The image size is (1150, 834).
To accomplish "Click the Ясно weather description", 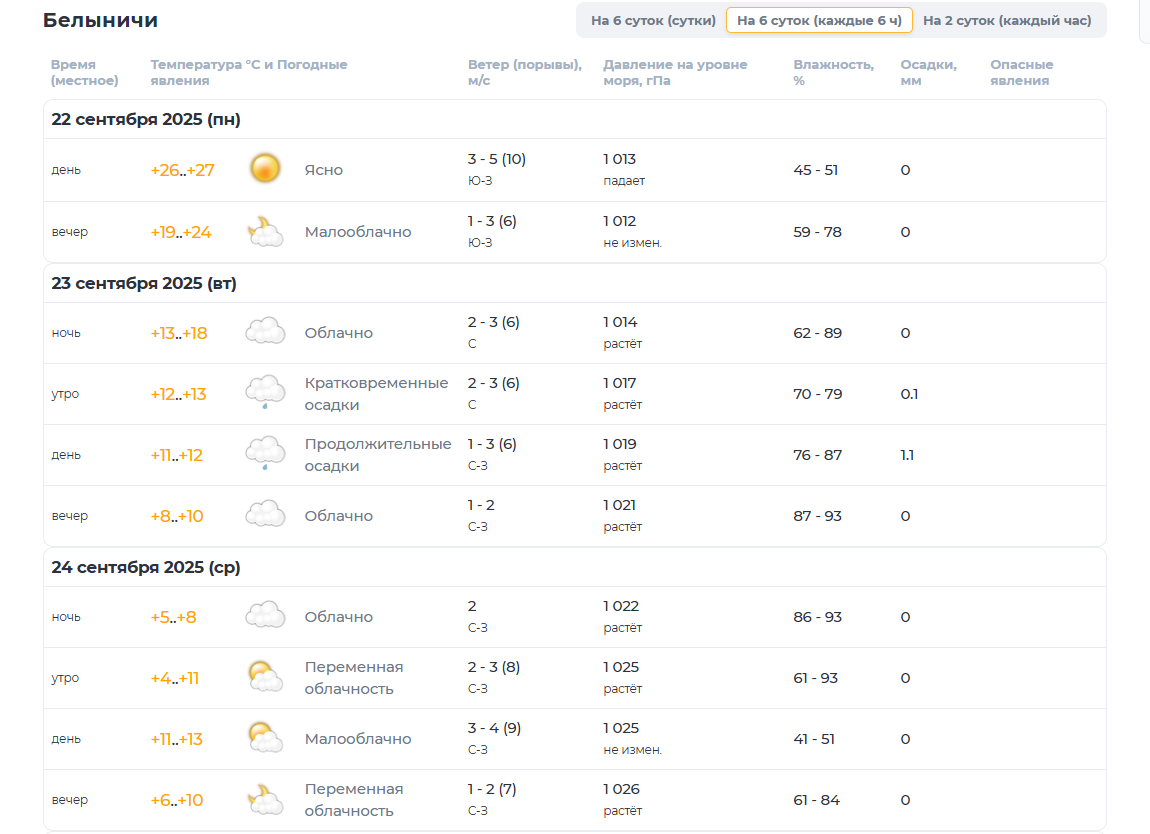I will coord(323,170).
